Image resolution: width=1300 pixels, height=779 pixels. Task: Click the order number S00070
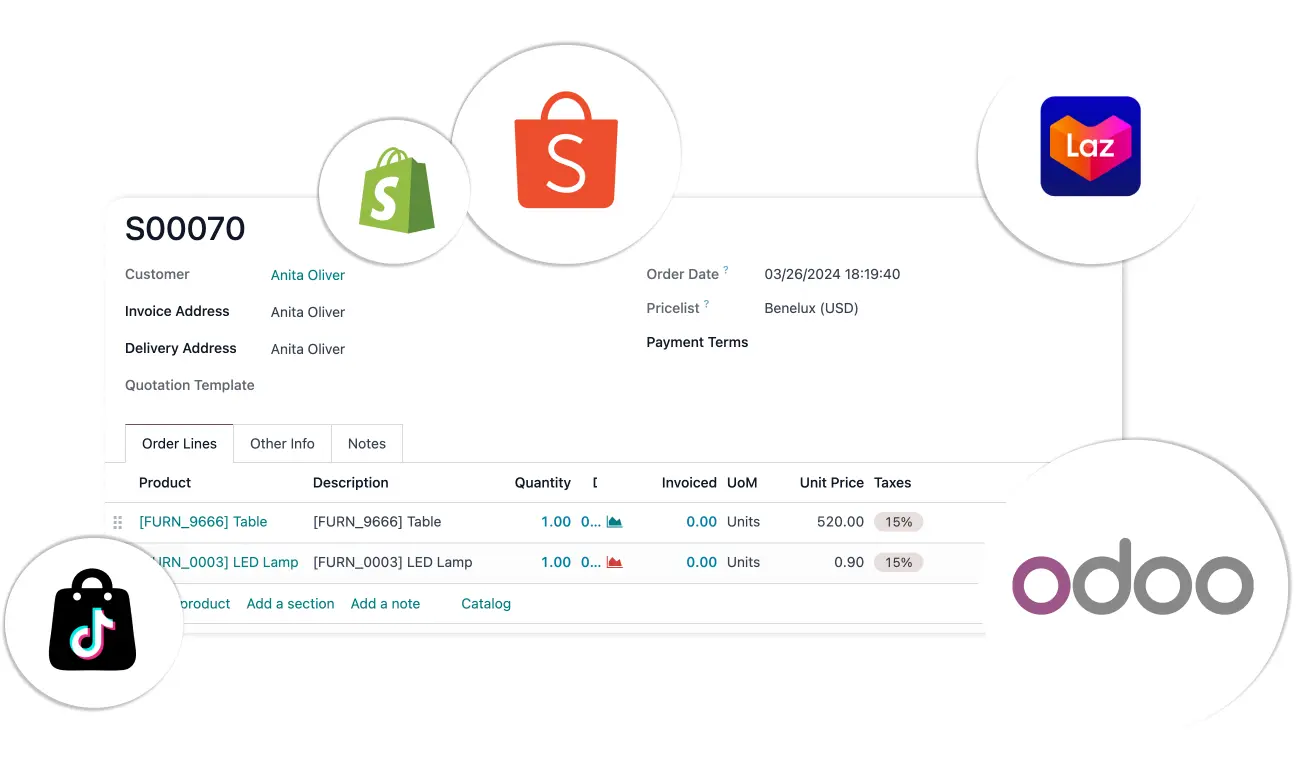185,229
